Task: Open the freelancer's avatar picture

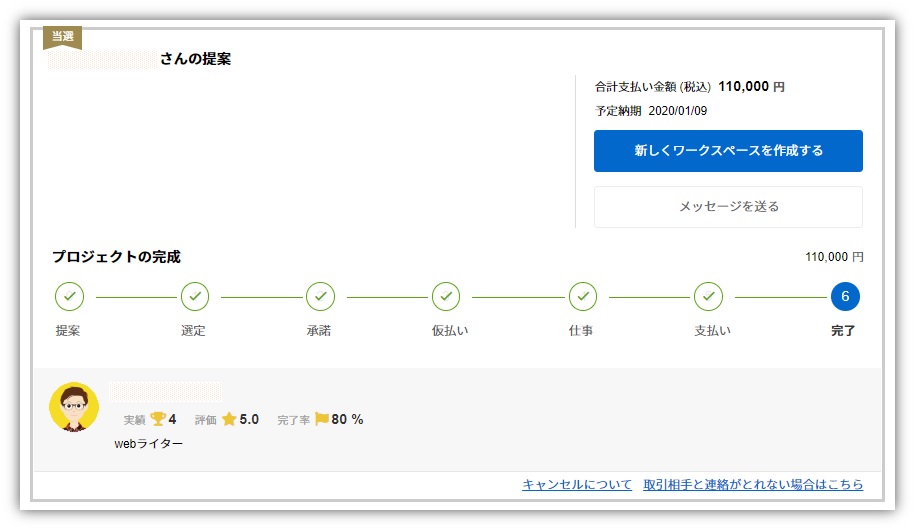Action: coord(74,407)
